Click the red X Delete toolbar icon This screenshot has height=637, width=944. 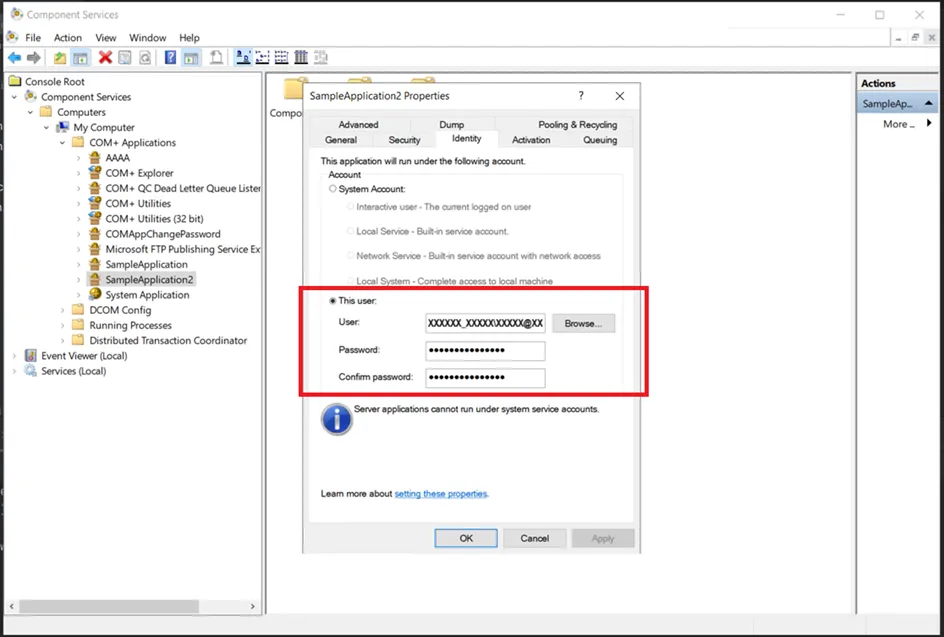105,58
